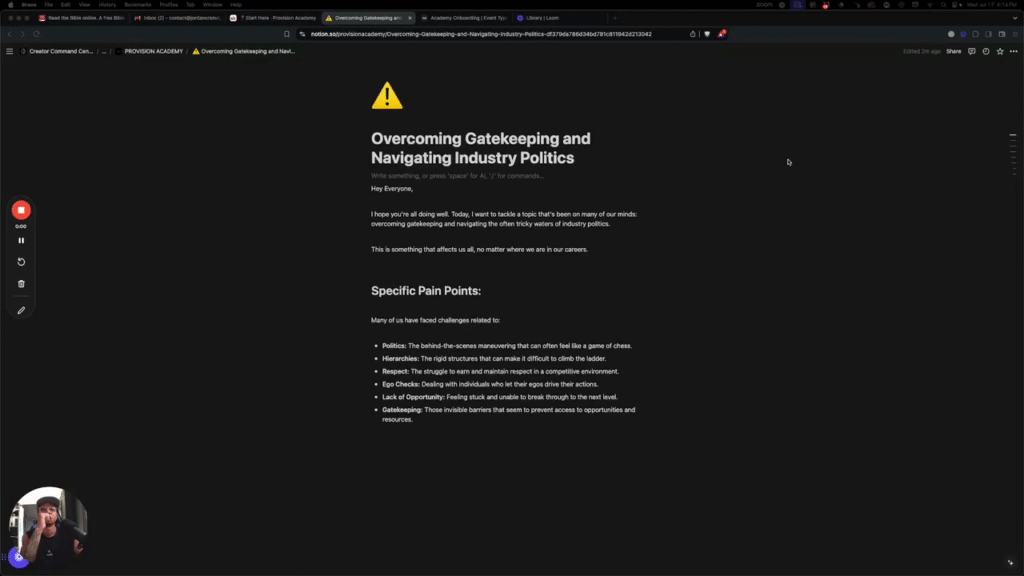Open the Notion sidebar hamburger menu
The height and width of the screenshot is (576, 1024).
pos(9,51)
